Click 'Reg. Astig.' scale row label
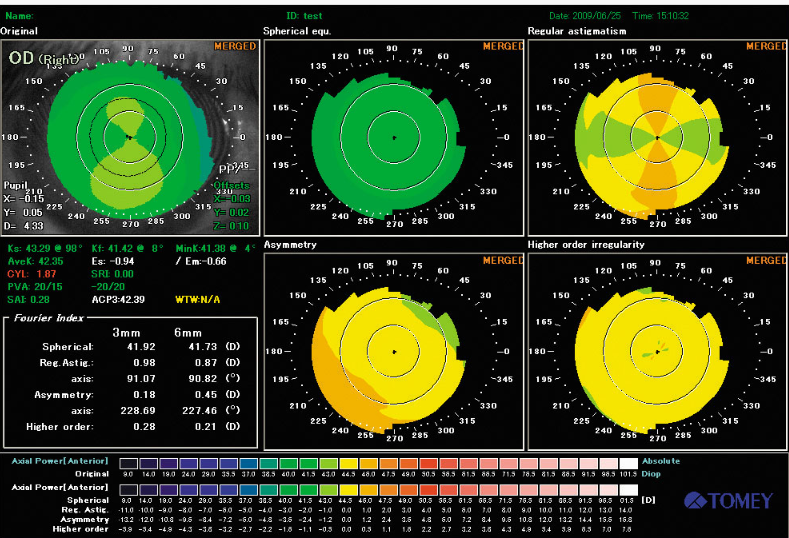Viewport: 789px width, 538px height. [89, 510]
